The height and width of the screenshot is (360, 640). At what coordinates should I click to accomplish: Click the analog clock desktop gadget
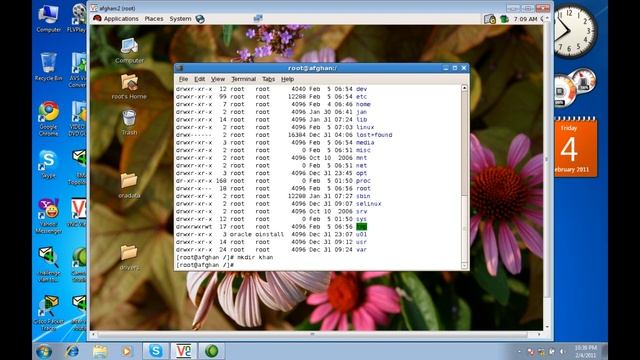click(575, 31)
